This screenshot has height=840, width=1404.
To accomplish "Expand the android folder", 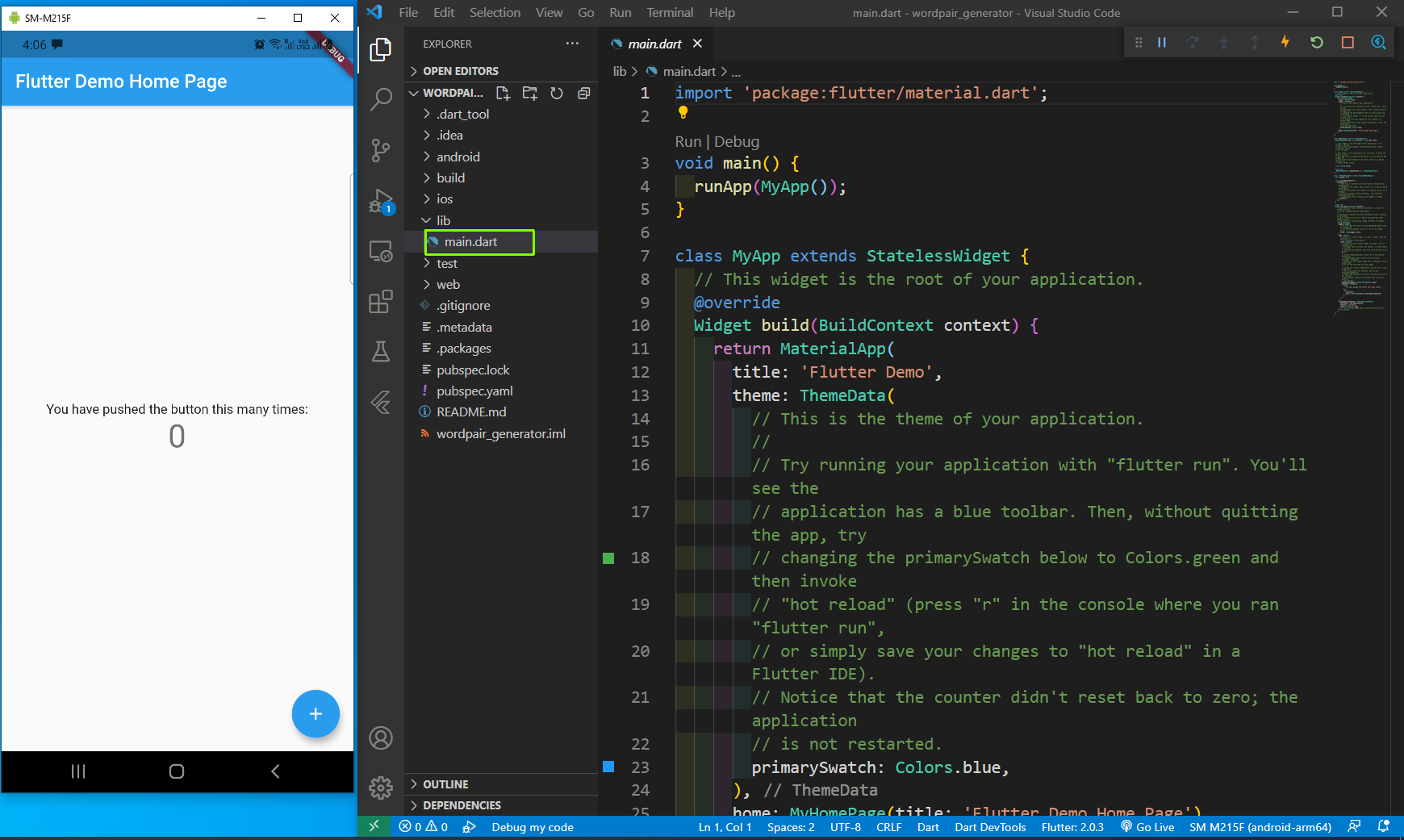I will coord(458,157).
